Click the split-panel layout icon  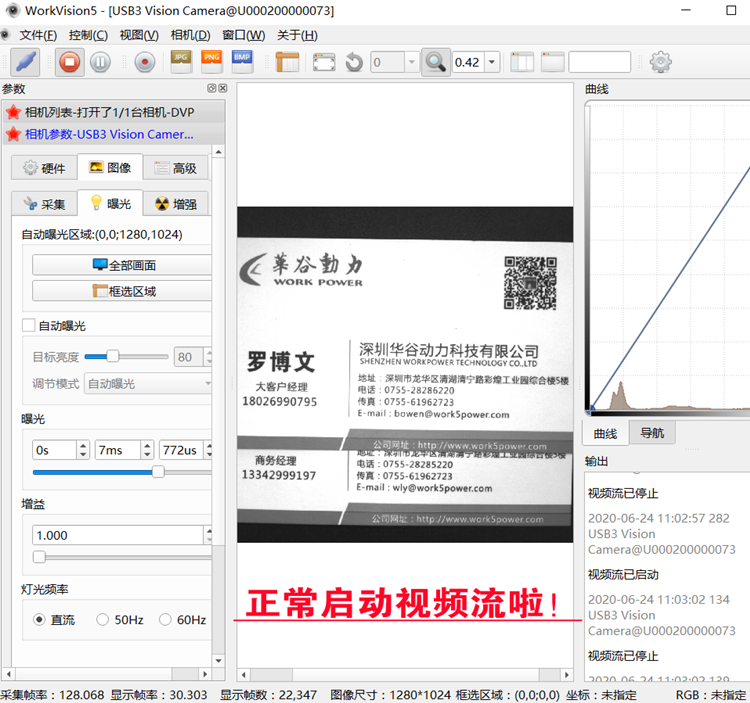(x=522, y=62)
